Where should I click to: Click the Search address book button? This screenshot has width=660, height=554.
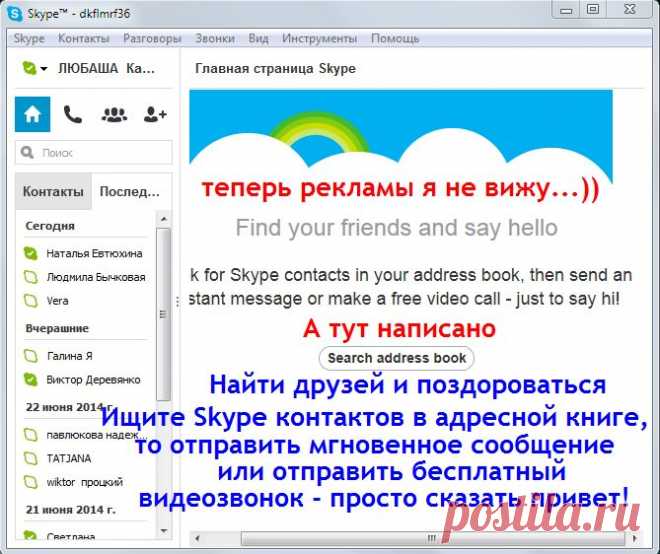click(397, 358)
